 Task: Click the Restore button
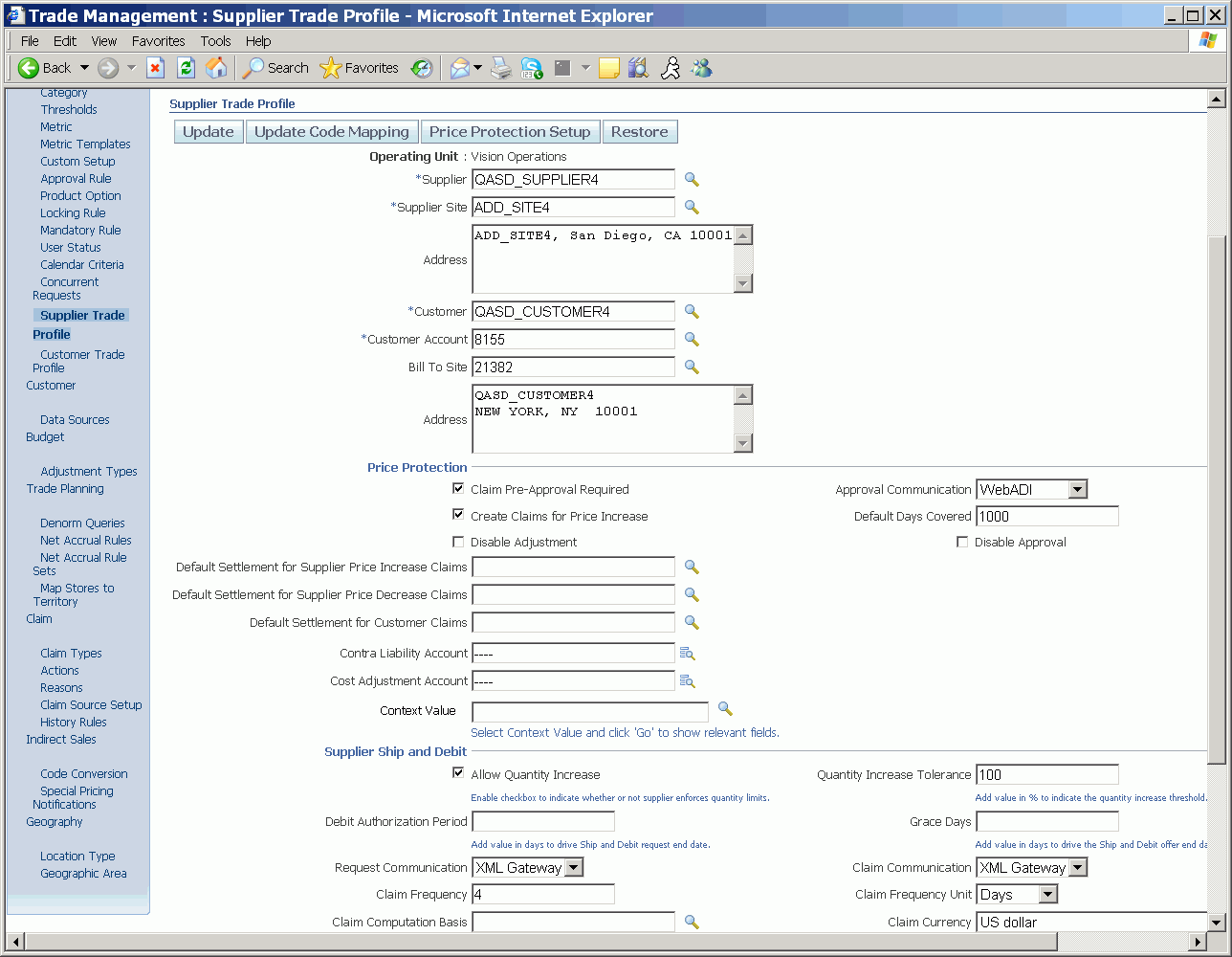tap(640, 132)
